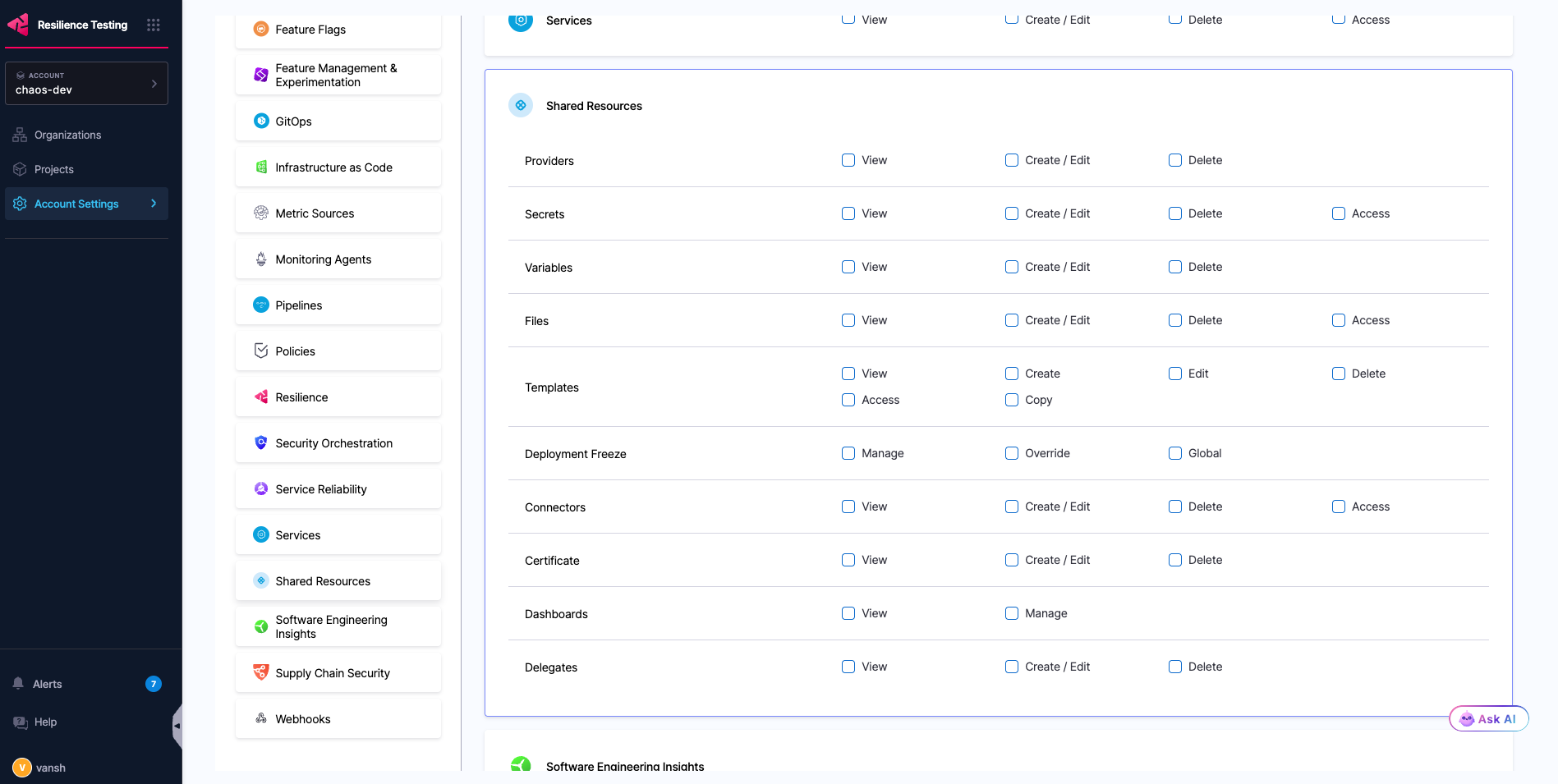Click the Feature Management & Experimentation icon
This screenshot has width=1558, height=784.
[x=261, y=75]
